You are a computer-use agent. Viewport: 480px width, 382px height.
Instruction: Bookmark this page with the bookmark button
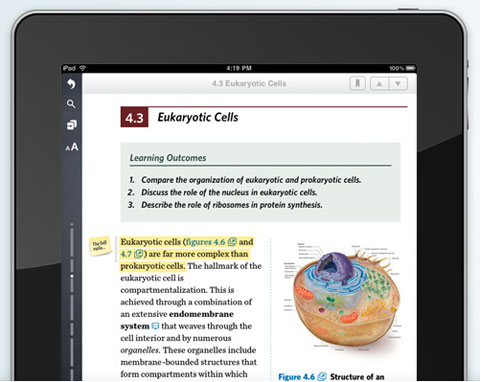point(357,83)
